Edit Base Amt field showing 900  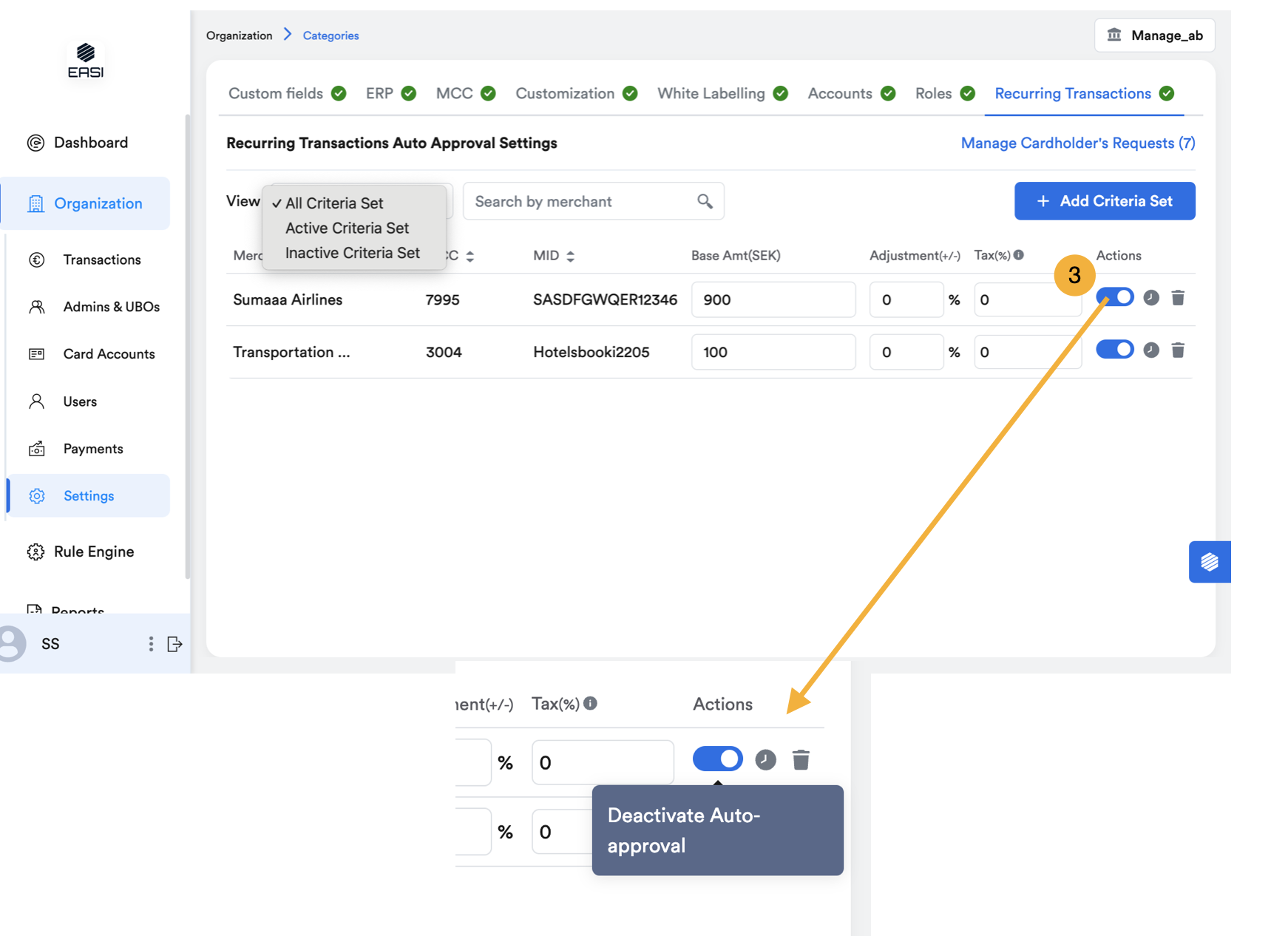pyautogui.click(x=773, y=299)
